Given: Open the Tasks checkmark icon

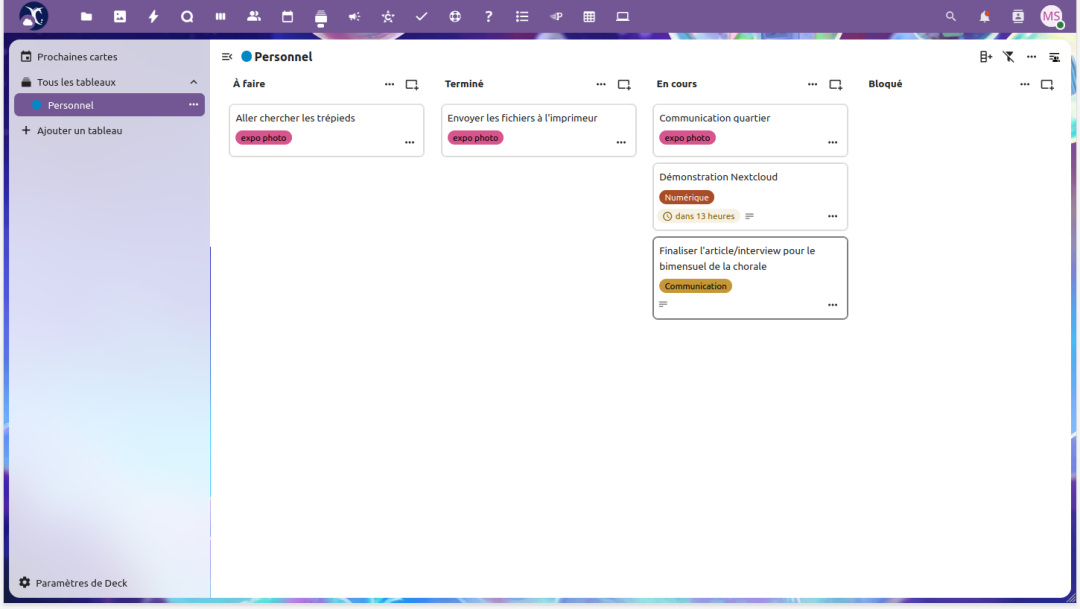Looking at the screenshot, I should point(421,16).
